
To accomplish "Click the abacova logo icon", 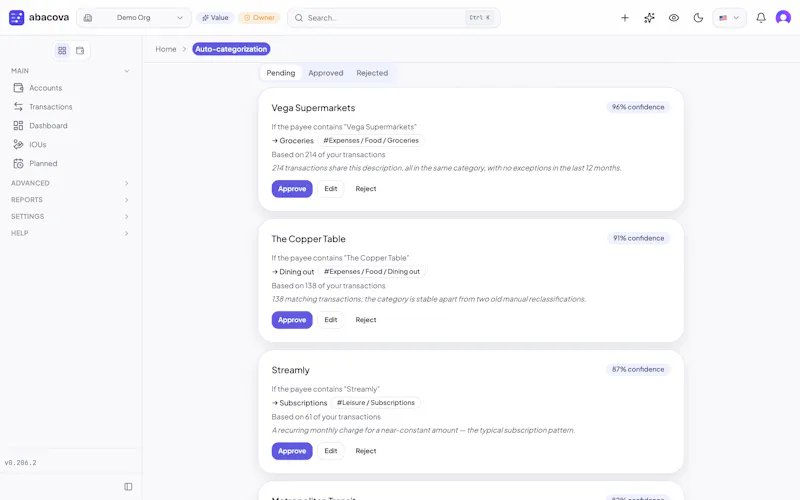I will coord(16,17).
